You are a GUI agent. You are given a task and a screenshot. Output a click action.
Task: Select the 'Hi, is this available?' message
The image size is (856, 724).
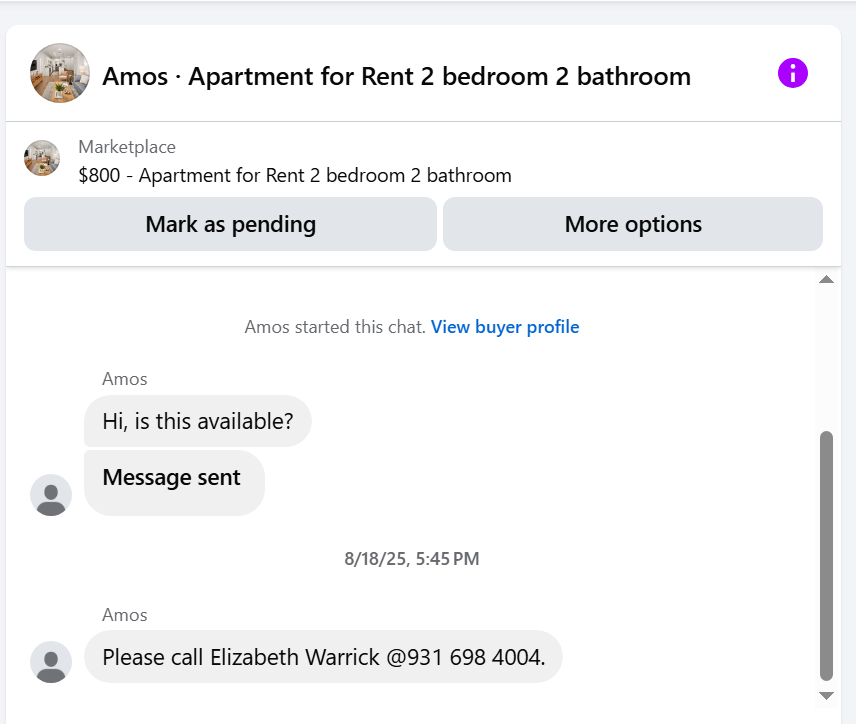click(x=198, y=421)
